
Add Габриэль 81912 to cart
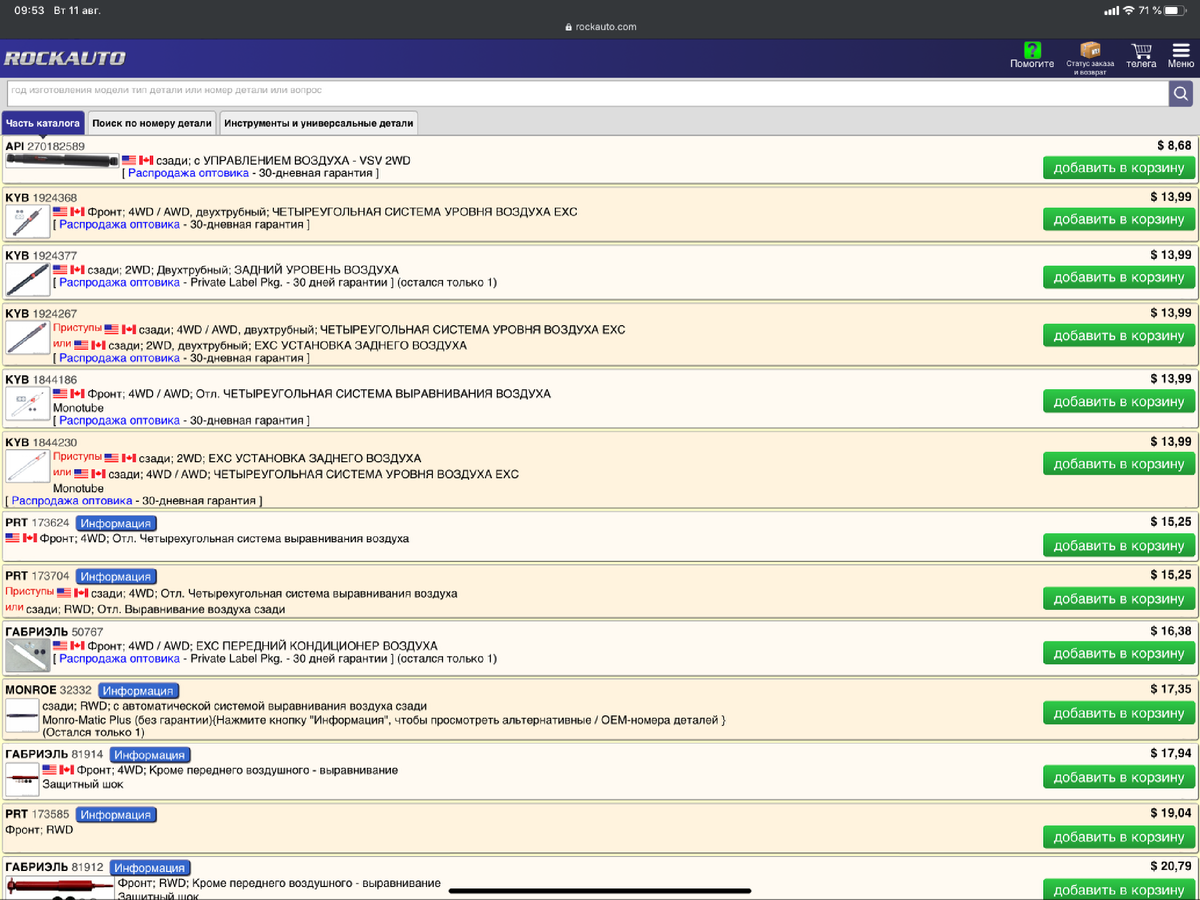pos(1118,889)
